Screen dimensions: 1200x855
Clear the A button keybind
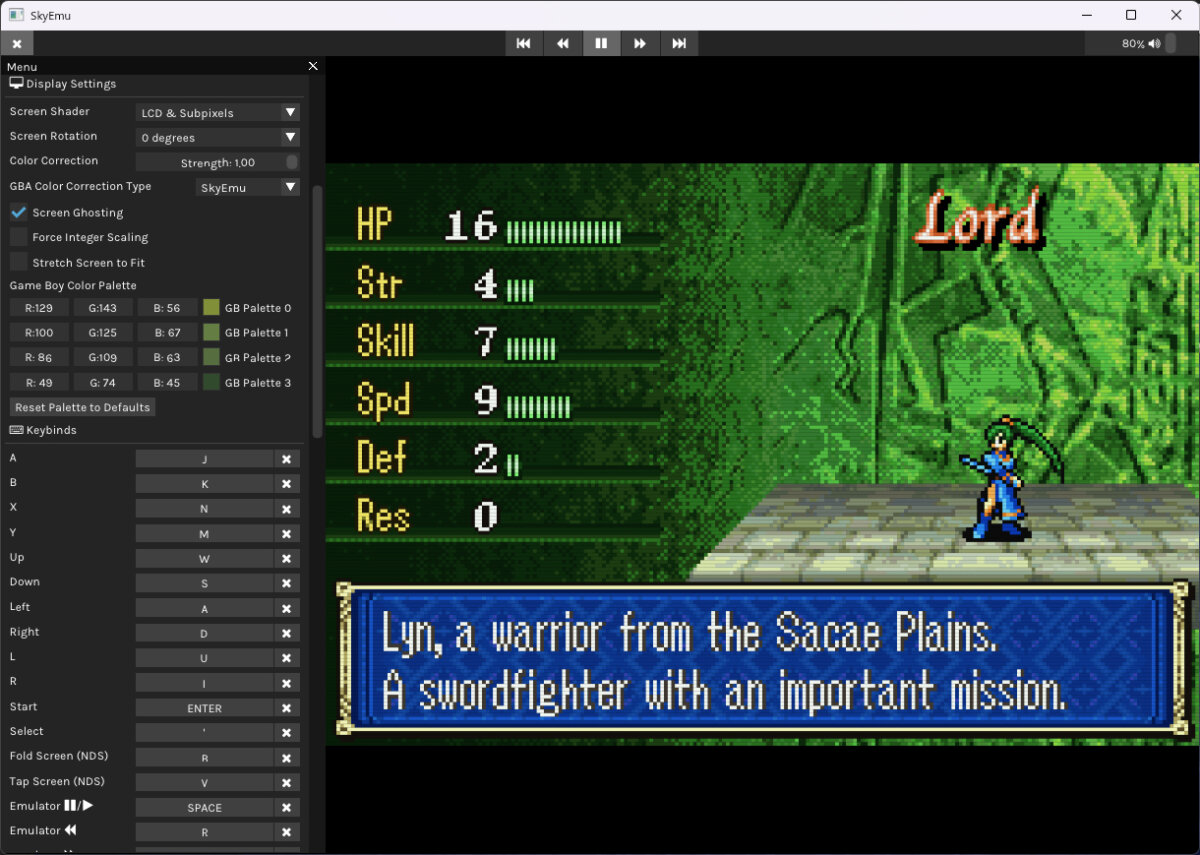[x=286, y=459]
